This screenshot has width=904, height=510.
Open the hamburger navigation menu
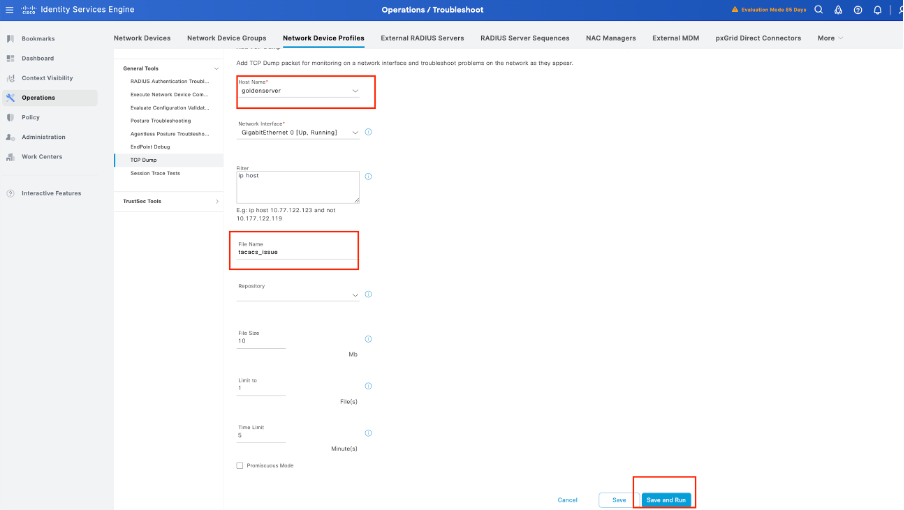click(x=9, y=10)
